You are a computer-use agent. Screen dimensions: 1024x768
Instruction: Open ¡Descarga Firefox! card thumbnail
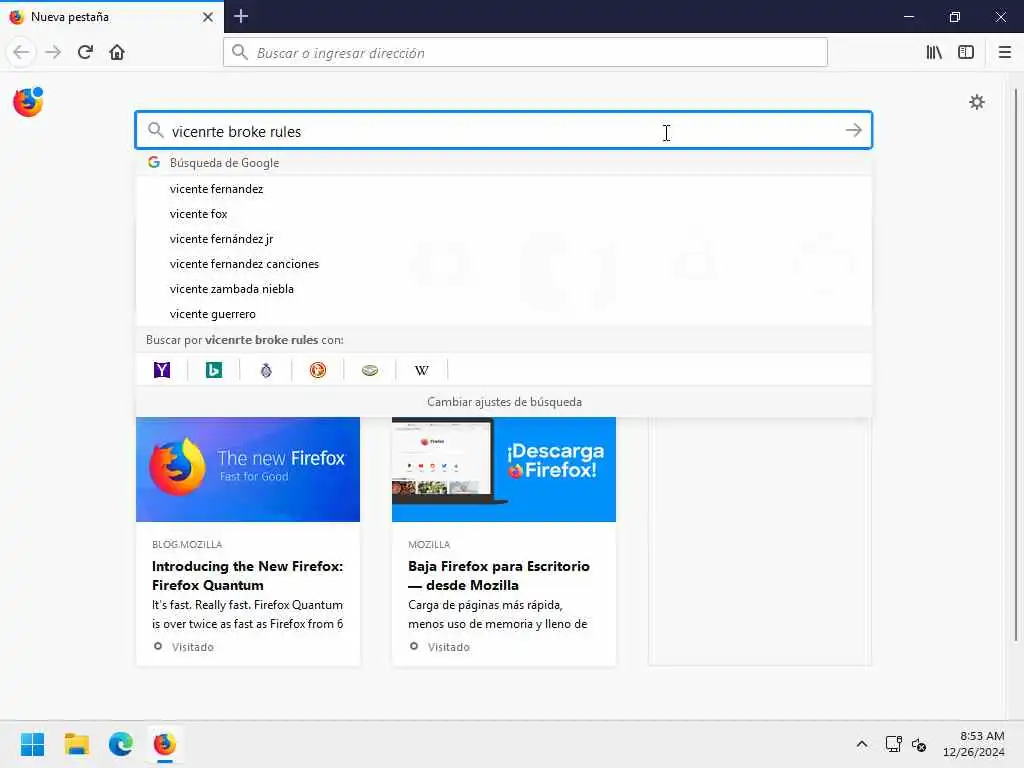click(x=504, y=470)
